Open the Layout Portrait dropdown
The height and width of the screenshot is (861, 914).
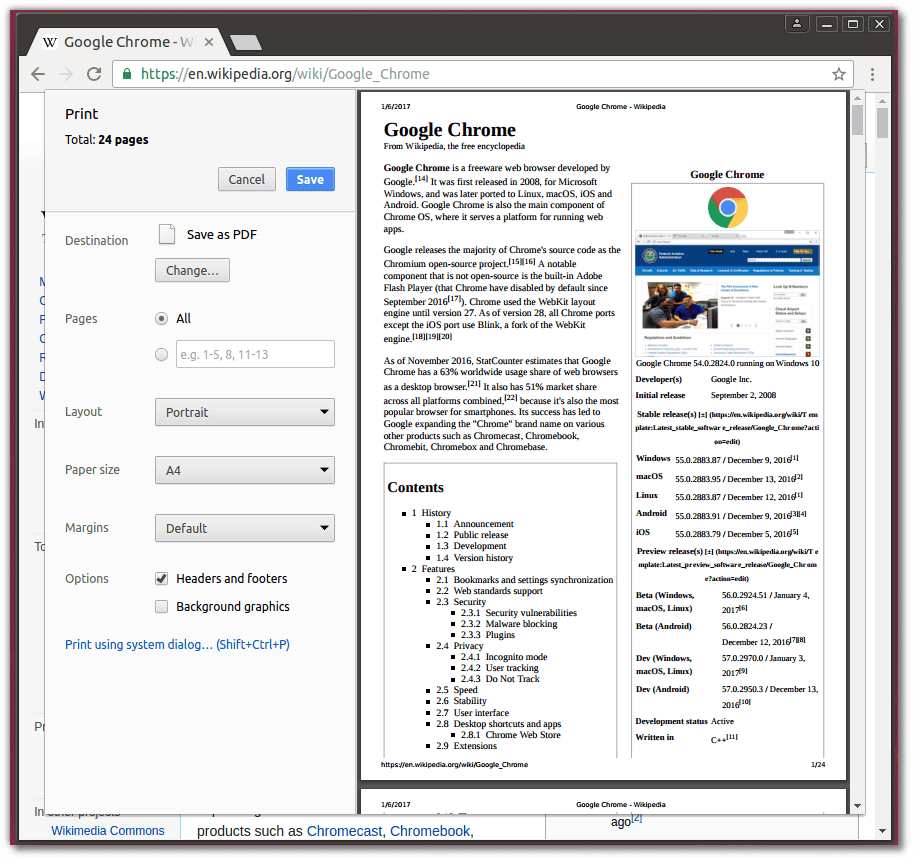pos(245,412)
